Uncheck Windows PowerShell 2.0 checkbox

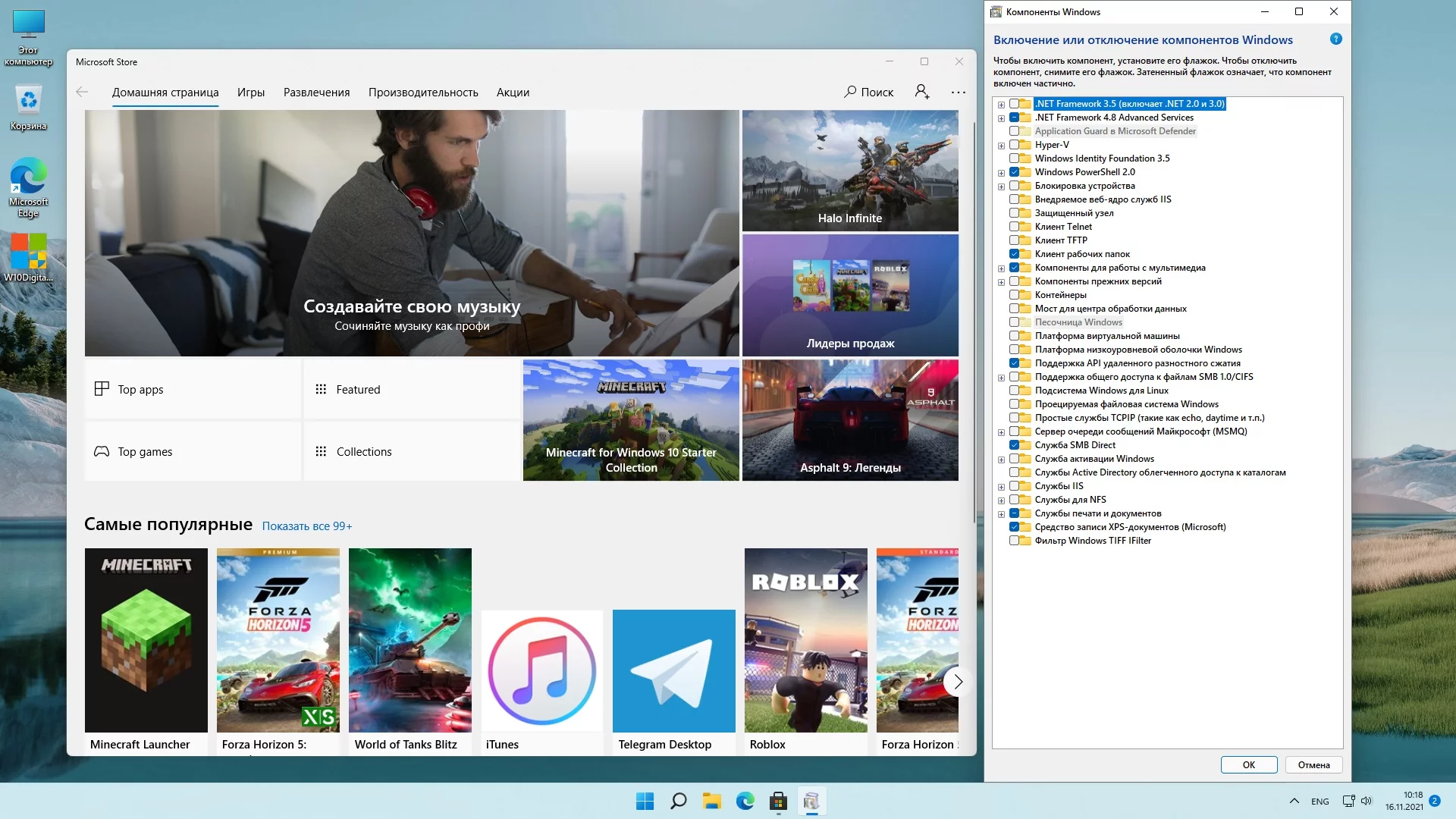click(1014, 172)
